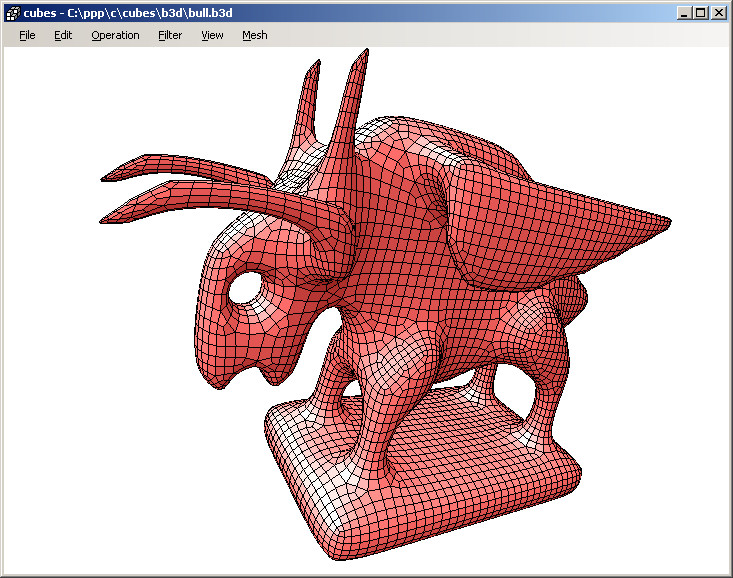Maximize the cubes window
Screen dimensions: 733x578
click(700, 13)
